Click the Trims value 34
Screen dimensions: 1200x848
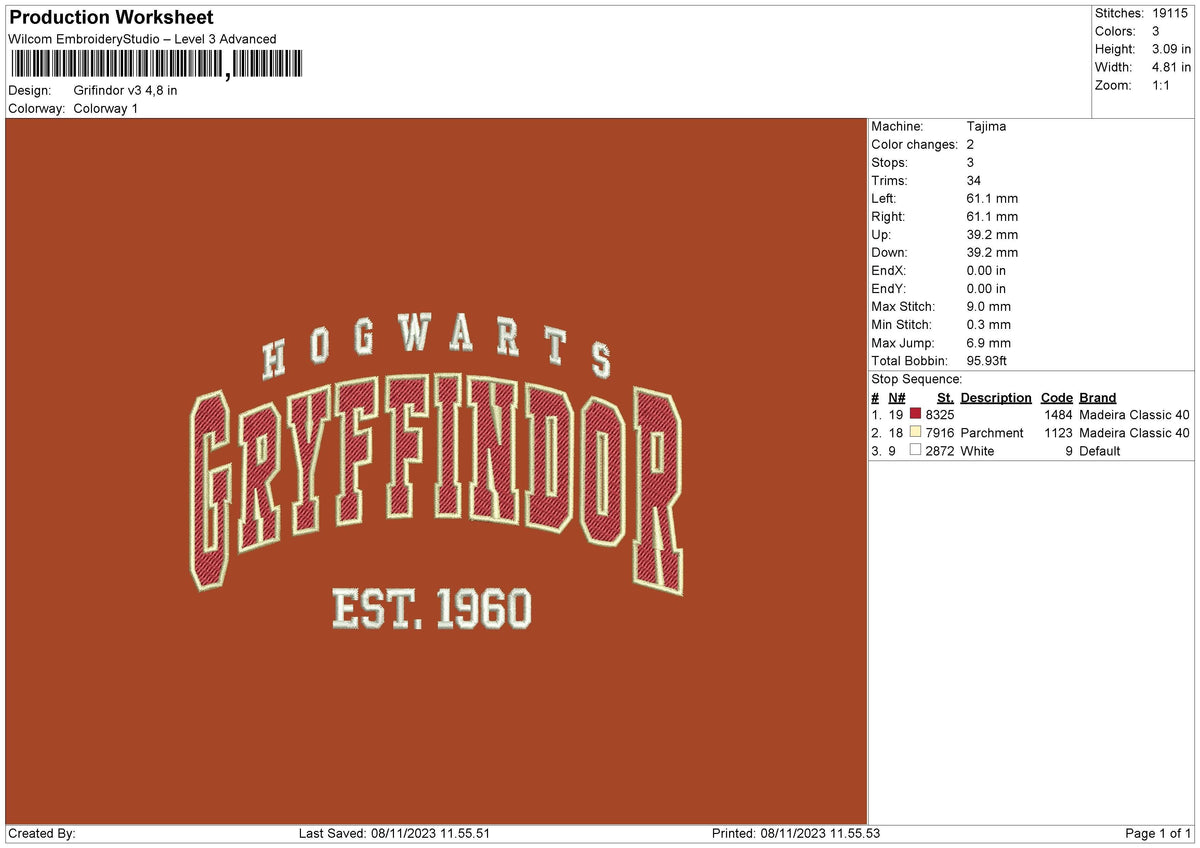pos(974,180)
